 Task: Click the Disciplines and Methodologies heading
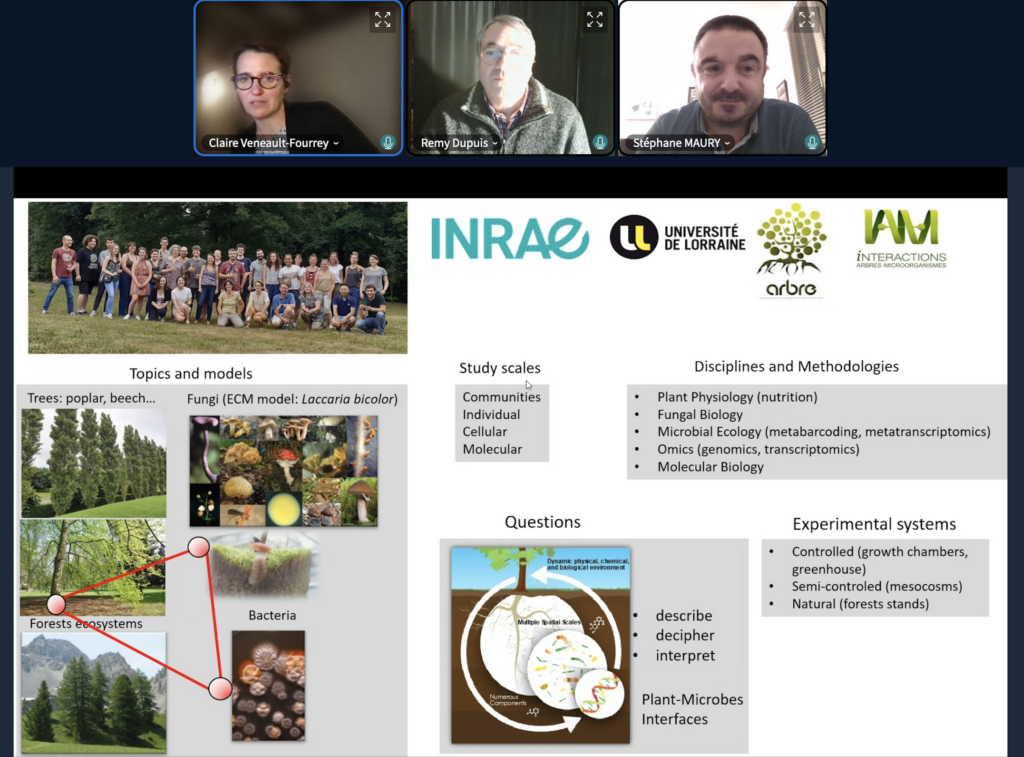pos(796,366)
